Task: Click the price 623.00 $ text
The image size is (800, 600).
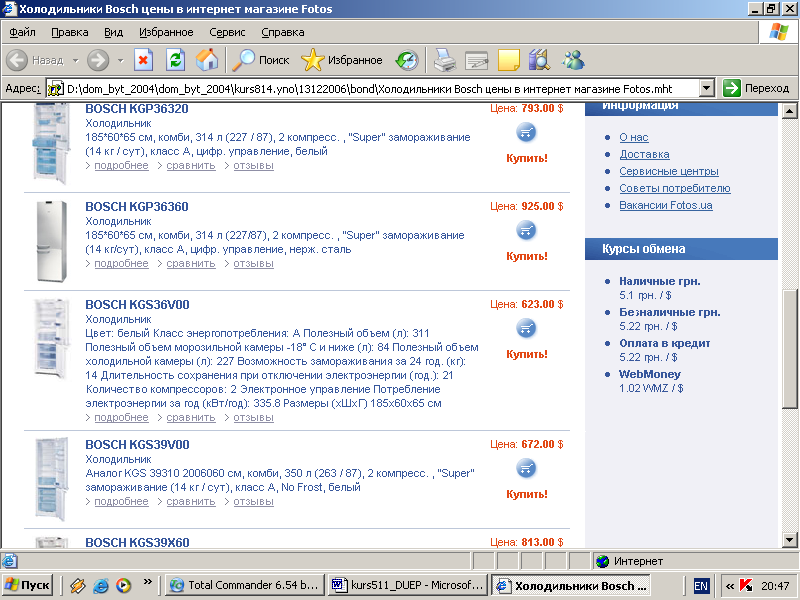Action: point(542,304)
